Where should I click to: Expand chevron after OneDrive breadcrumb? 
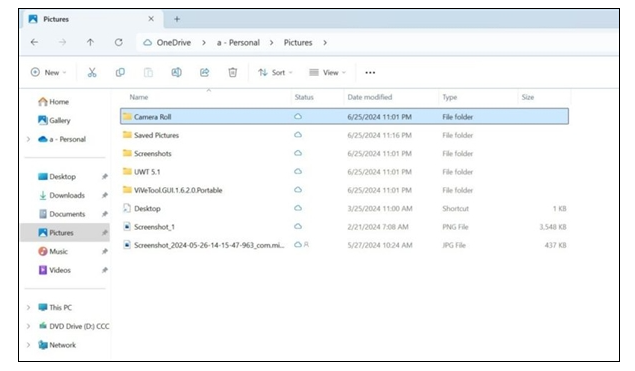(x=204, y=43)
